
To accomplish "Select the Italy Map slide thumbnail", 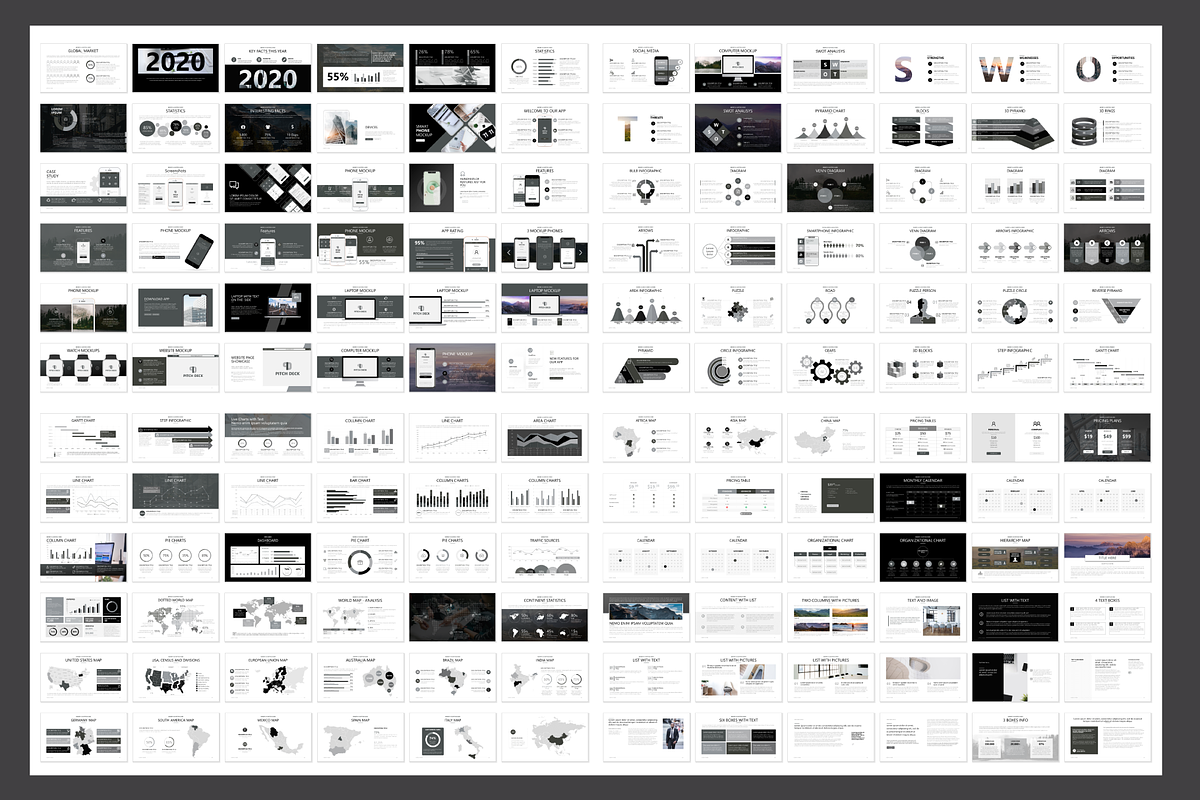I will point(452,737).
